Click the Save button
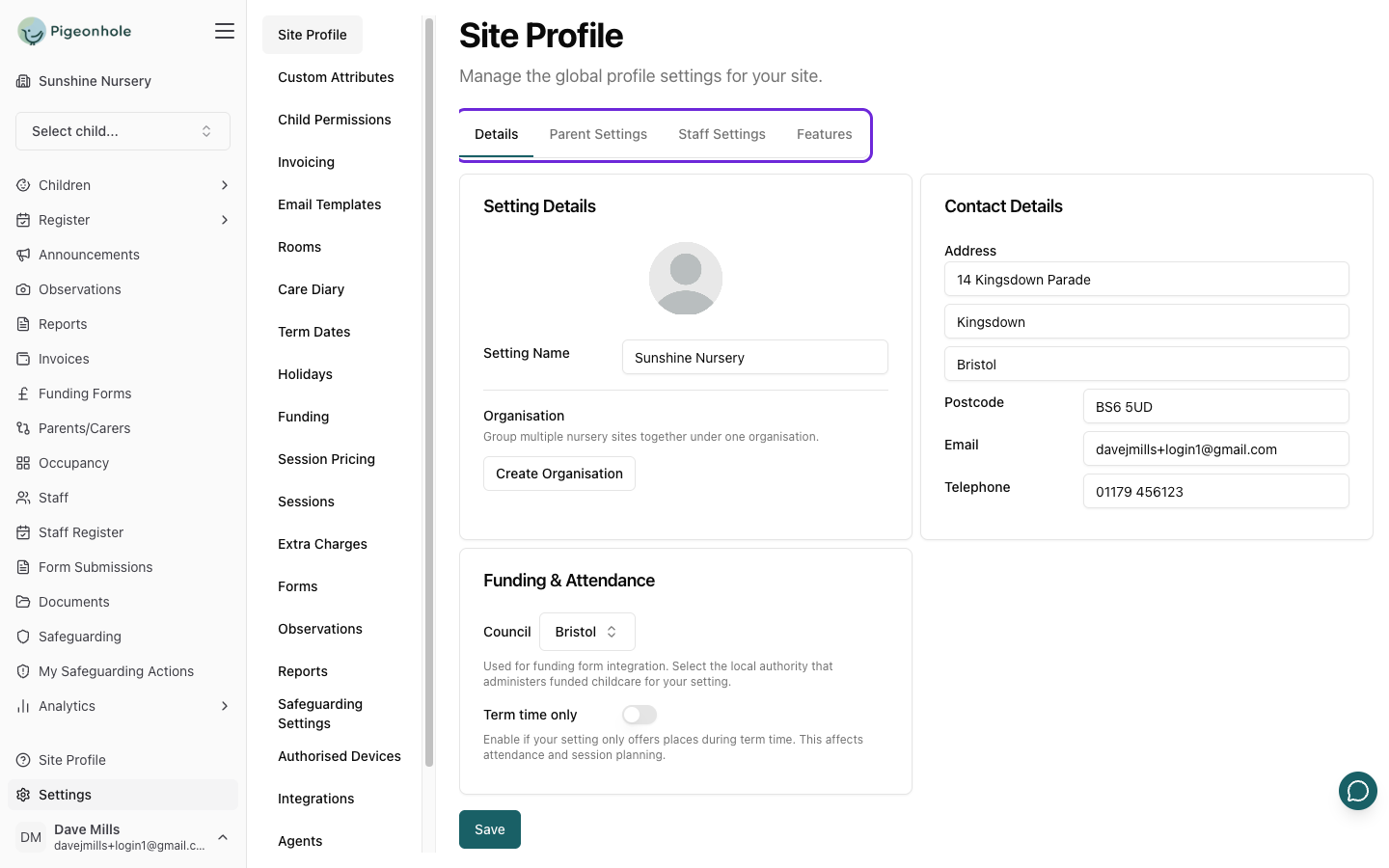The image size is (1389, 868). (x=490, y=829)
